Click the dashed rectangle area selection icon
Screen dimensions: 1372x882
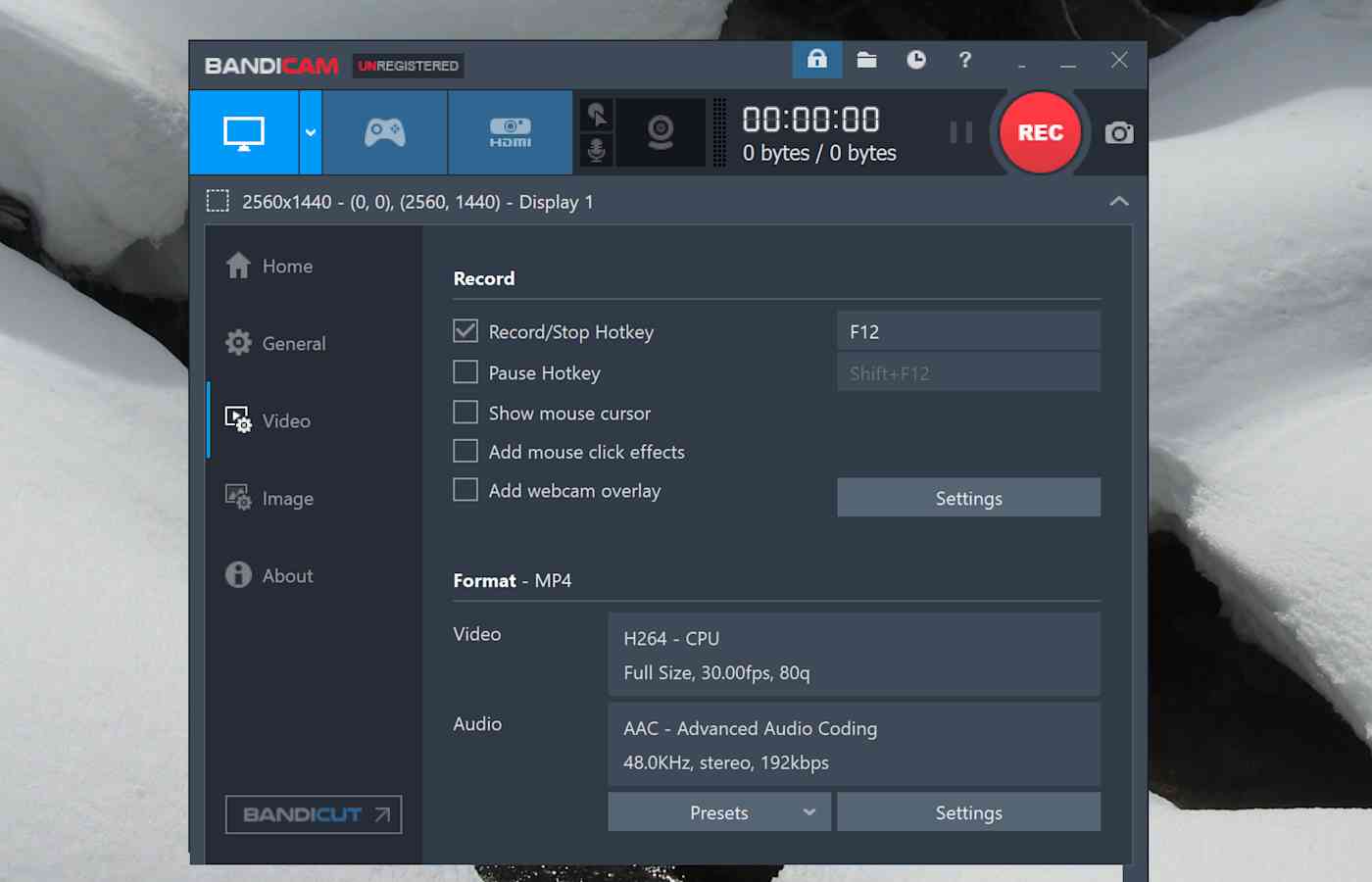[218, 201]
